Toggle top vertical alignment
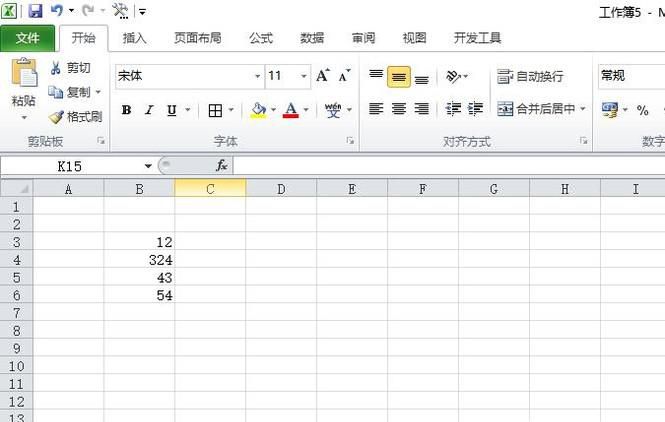Screen dimensions: 665x422 376,76
